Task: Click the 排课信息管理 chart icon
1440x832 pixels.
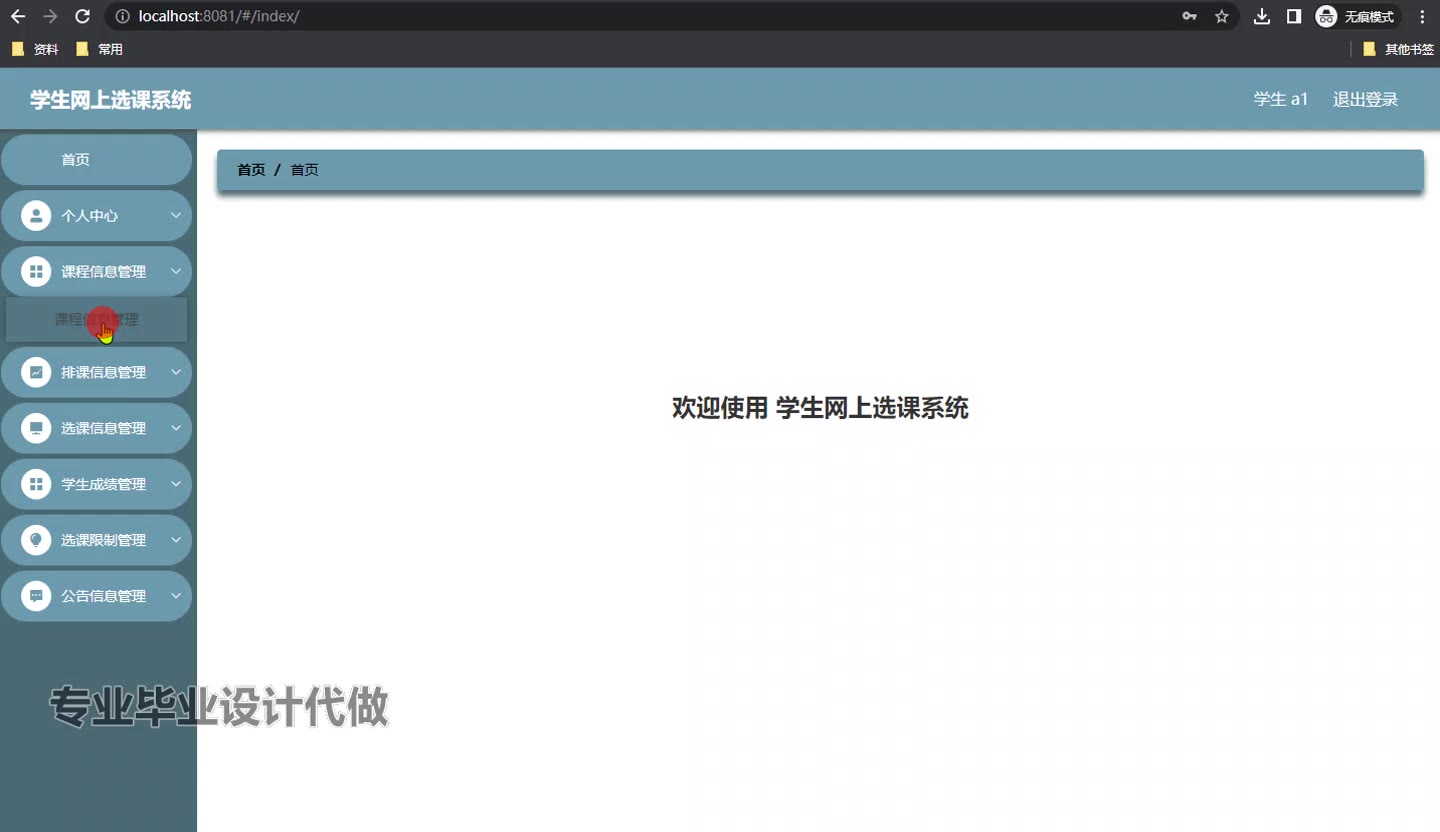Action: [x=36, y=372]
